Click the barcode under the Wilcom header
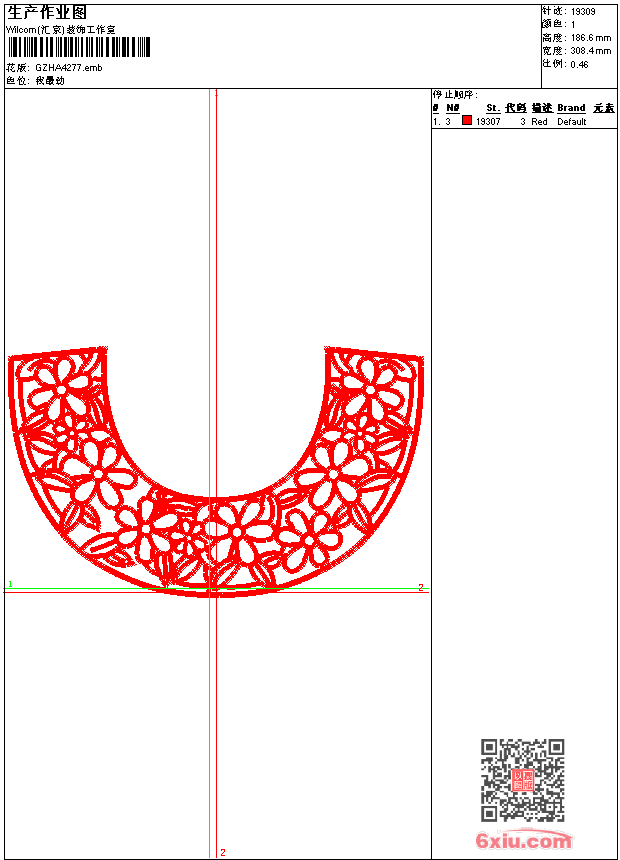The image size is (620, 860). tap(79, 47)
